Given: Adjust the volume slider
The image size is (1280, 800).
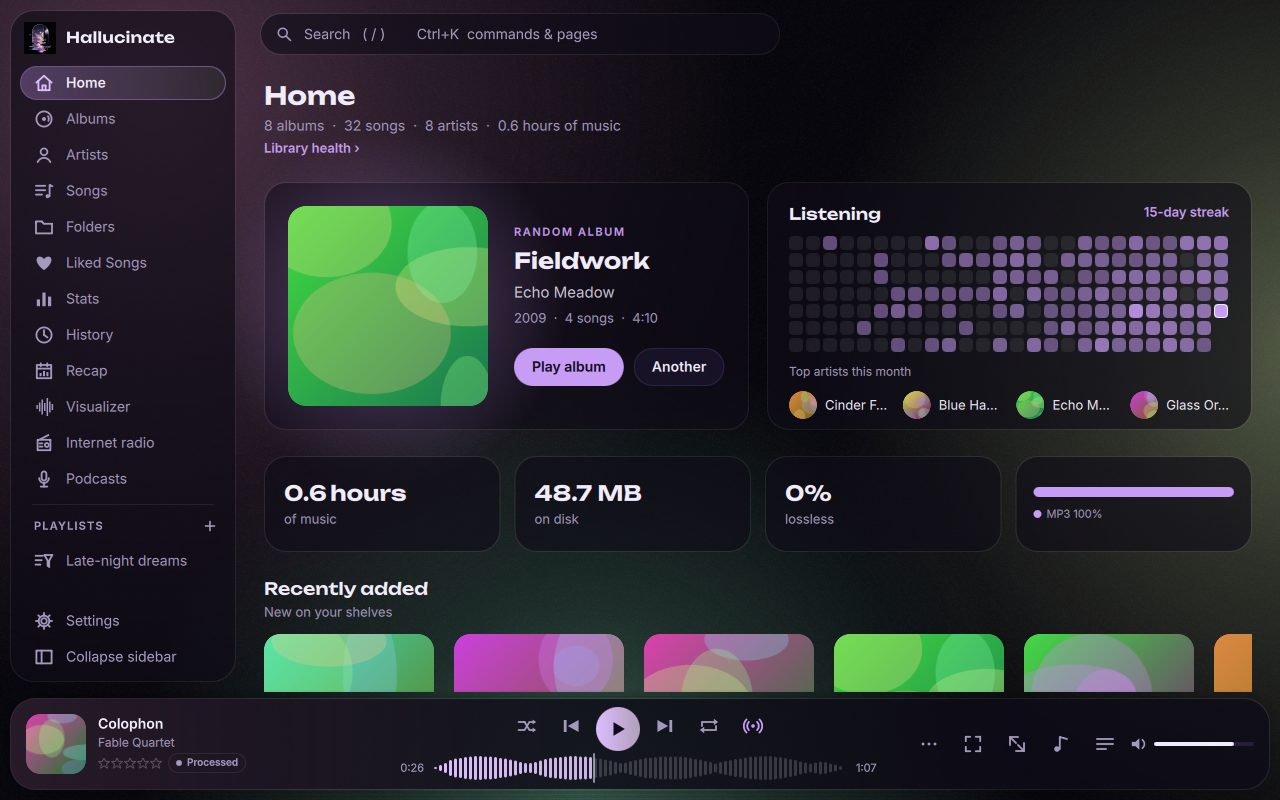Looking at the screenshot, I should pos(1204,744).
